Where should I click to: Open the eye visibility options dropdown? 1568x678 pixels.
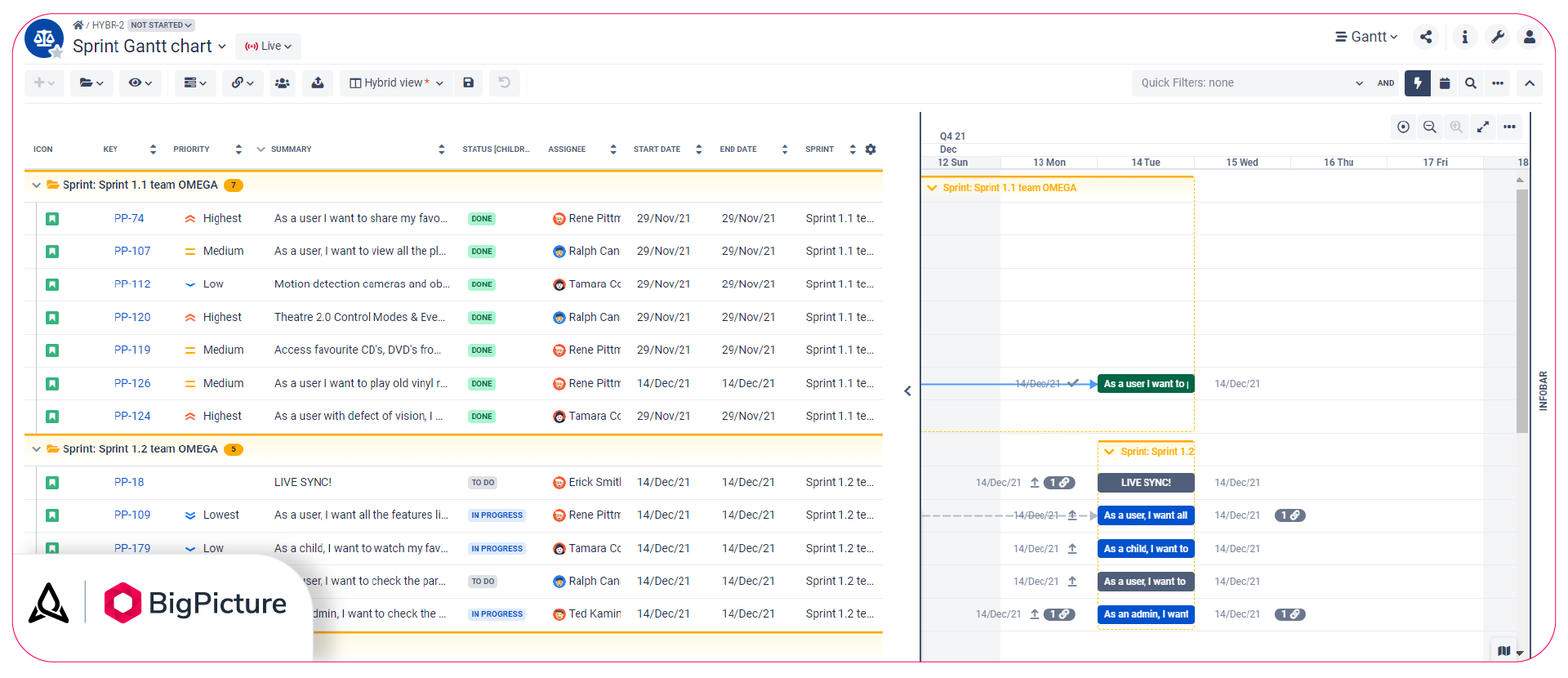point(140,83)
